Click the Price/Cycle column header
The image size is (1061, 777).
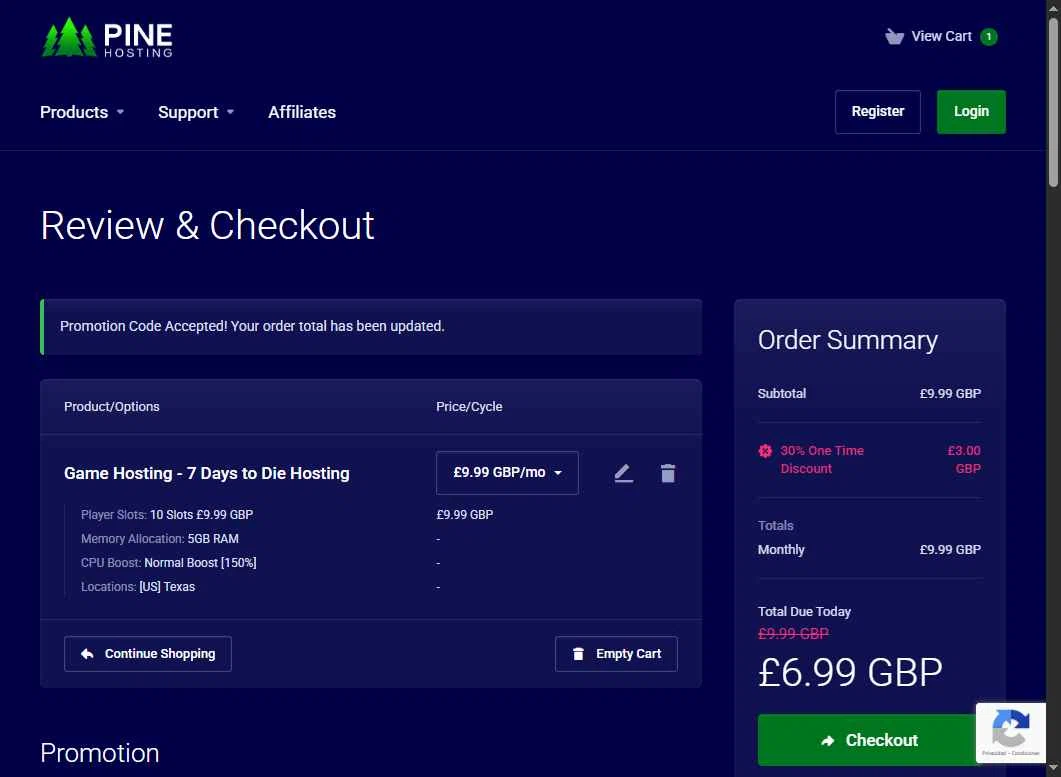(469, 407)
